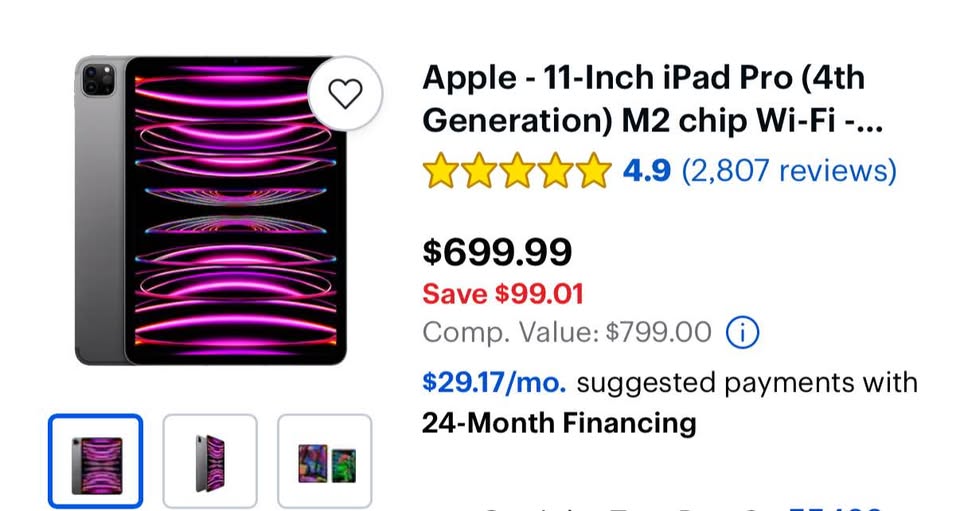Open the Apple 11-Inch iPad Pro title
This screenshot has height=511, width=960.
(x=643, y=98)
